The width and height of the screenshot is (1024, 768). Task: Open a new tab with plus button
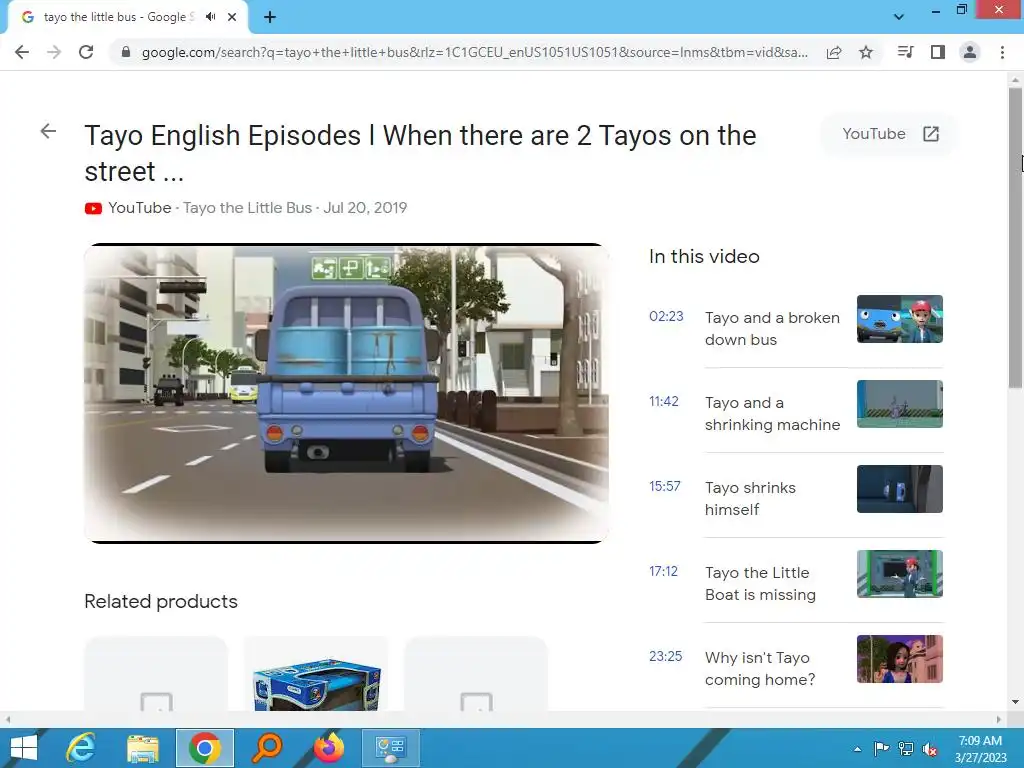point(270,17)
